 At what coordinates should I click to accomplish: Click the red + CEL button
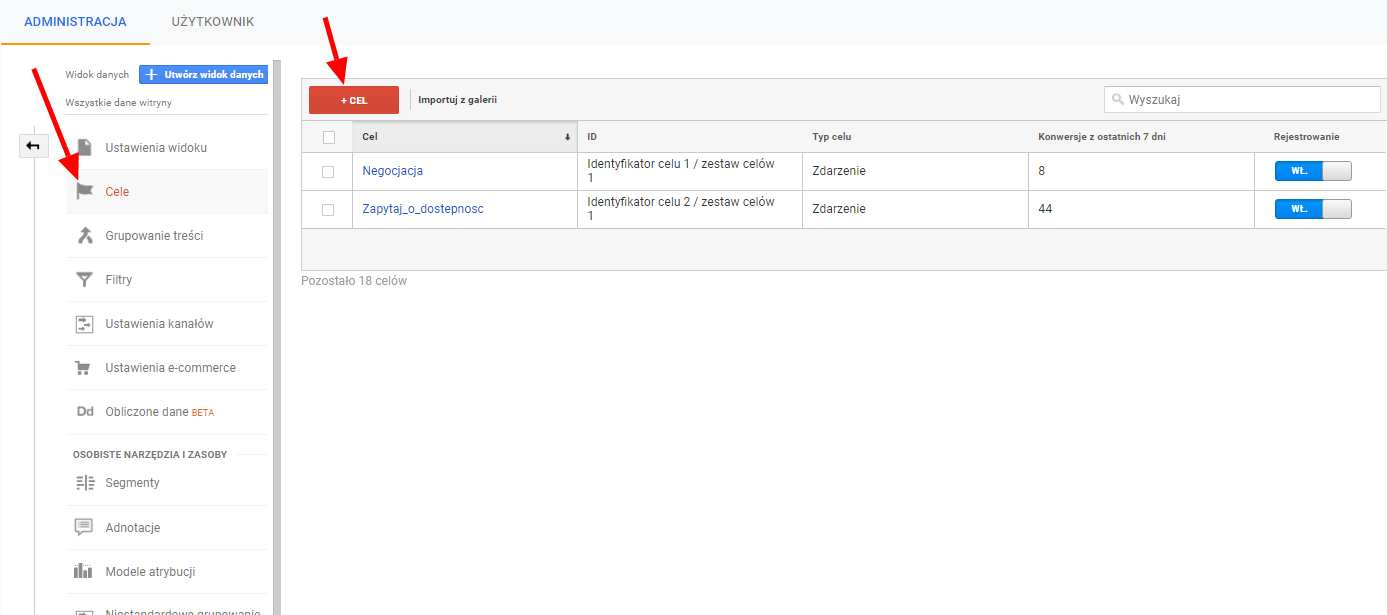[354, 100]
